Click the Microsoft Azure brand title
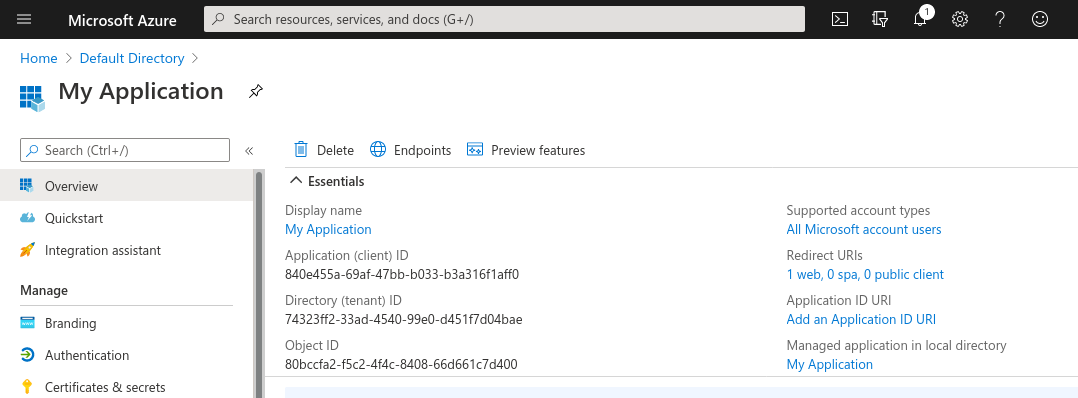The width and height of the screenshot is (1078, 398). [122, 20]
